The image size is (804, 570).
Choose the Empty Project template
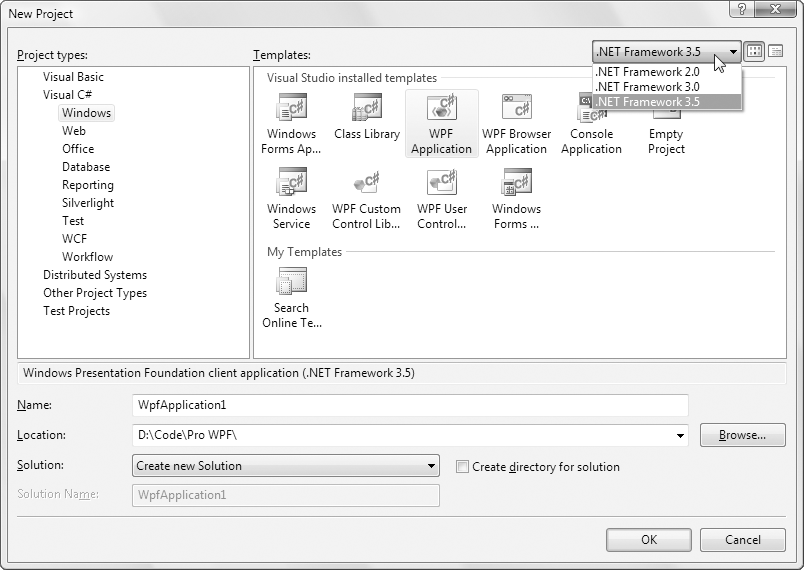coord(666,141)
